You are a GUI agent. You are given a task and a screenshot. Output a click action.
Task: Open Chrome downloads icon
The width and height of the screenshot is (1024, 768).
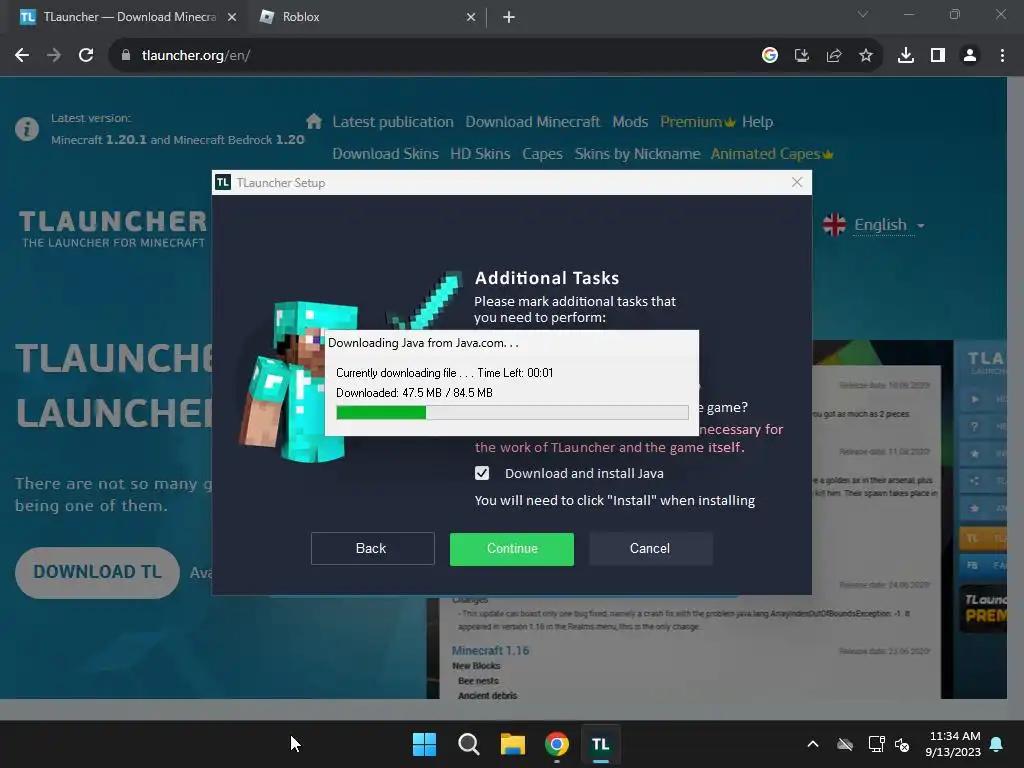click(906, 56)
